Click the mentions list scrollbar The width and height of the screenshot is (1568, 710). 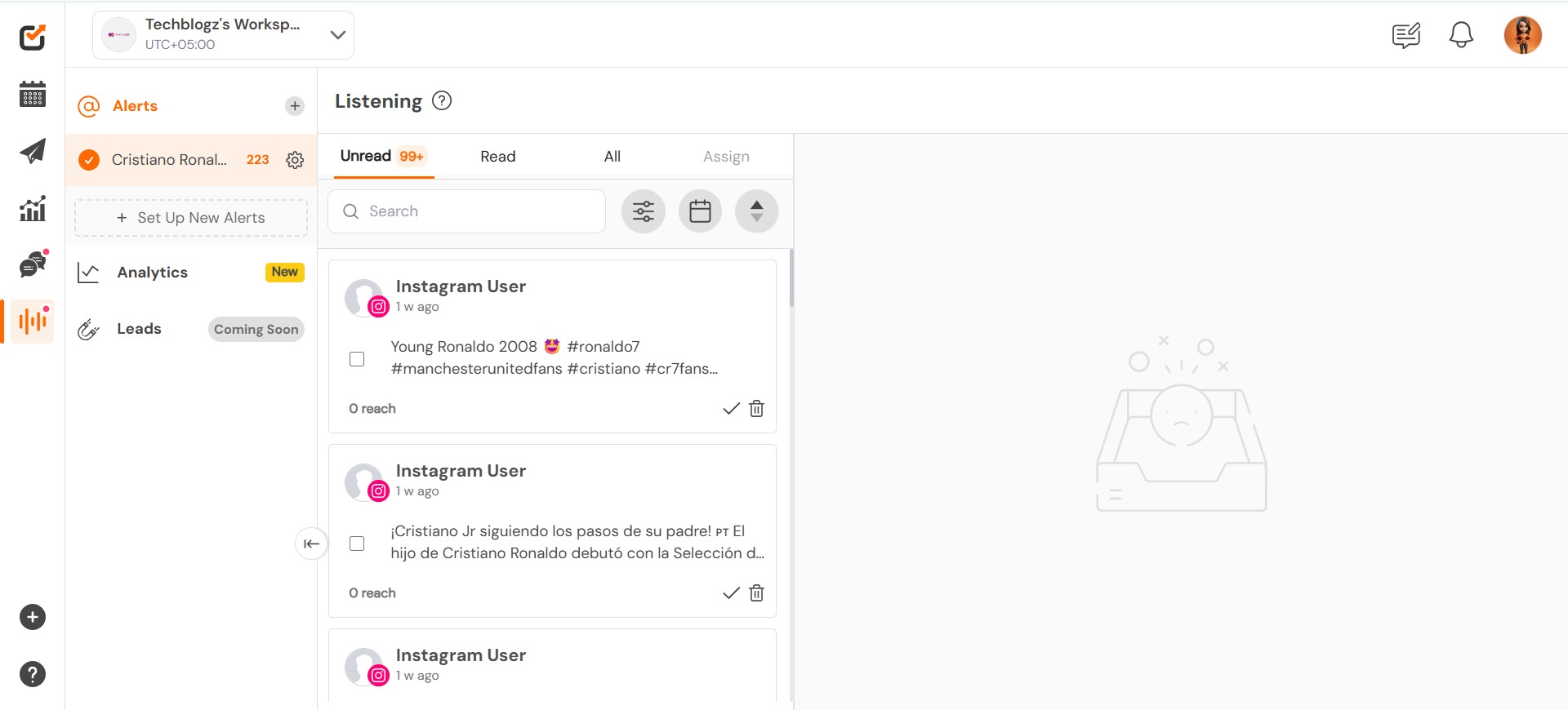coord(791,277)
